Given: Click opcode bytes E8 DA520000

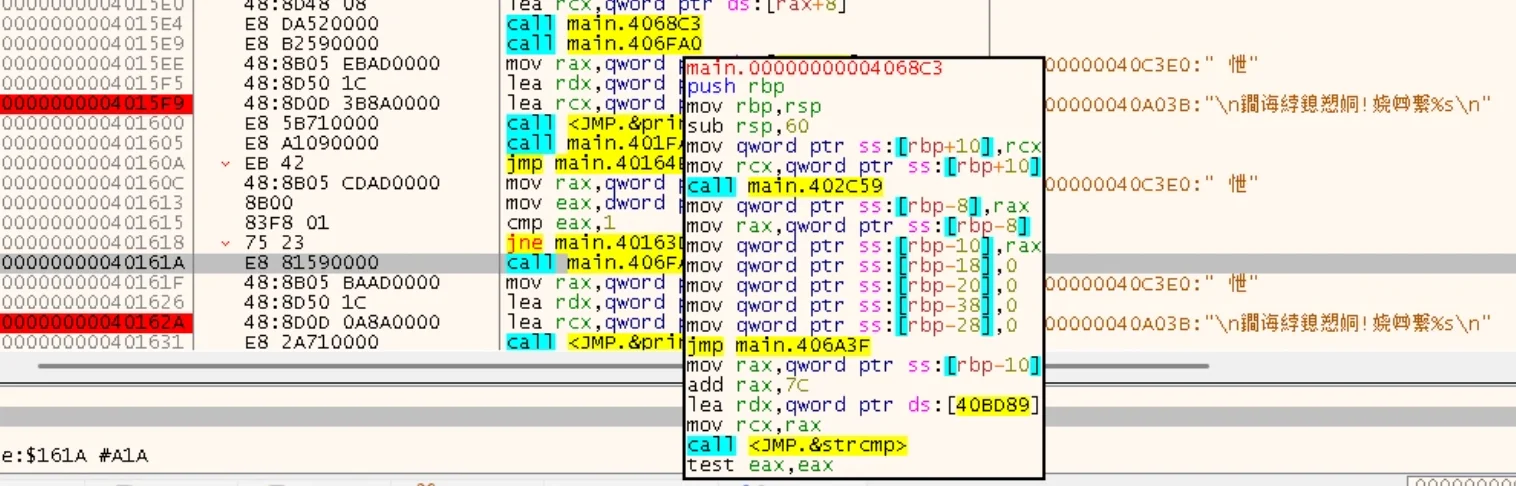Looking at the screenshot, I should point(312,24).
